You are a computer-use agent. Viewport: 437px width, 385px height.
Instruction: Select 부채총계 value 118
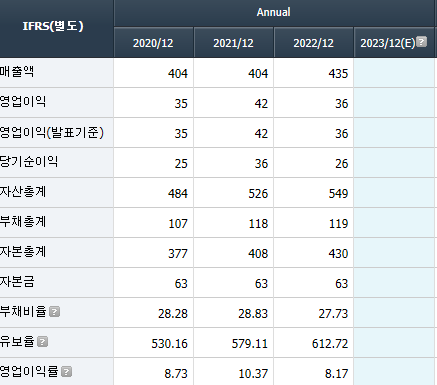click(x=258, y=224)
